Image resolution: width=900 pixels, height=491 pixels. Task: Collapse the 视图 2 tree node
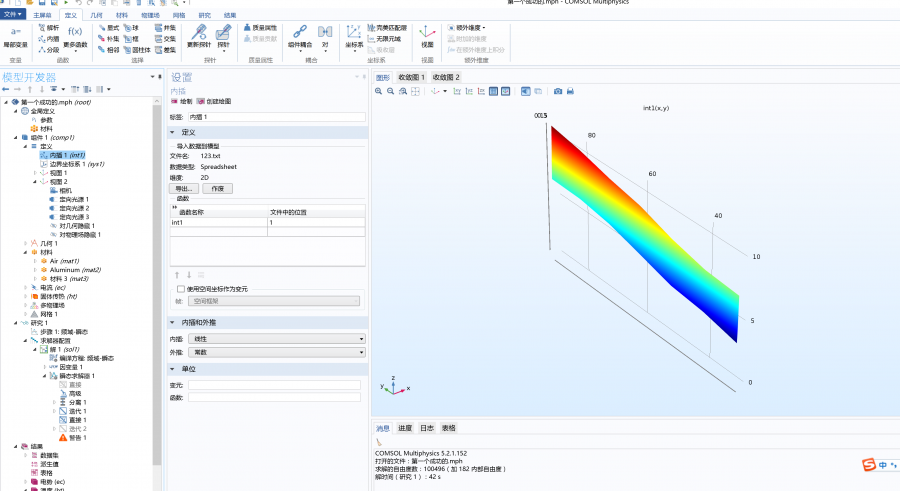point(35,181)
